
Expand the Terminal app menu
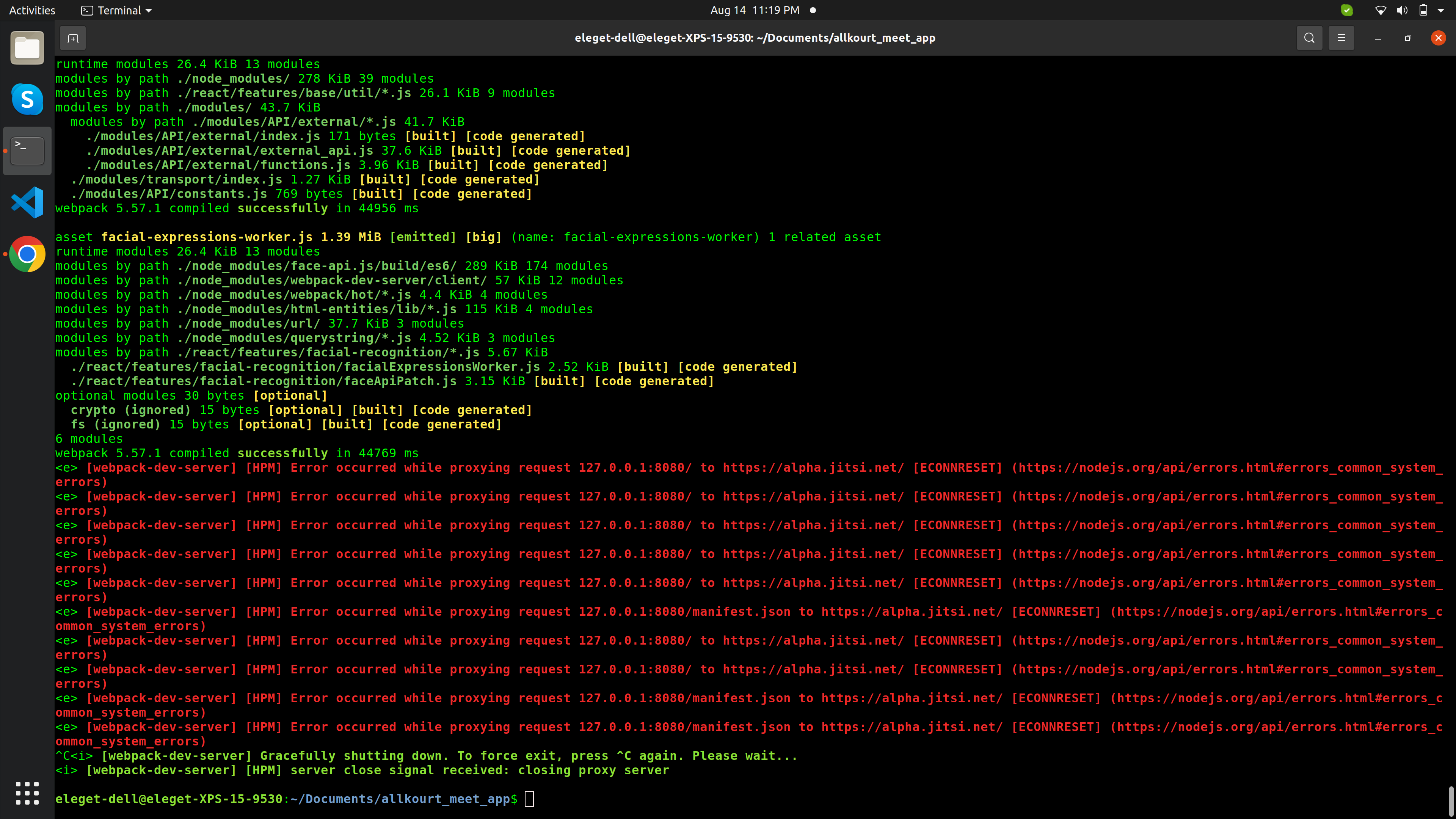pyautogui.click(x=117, y=10)
